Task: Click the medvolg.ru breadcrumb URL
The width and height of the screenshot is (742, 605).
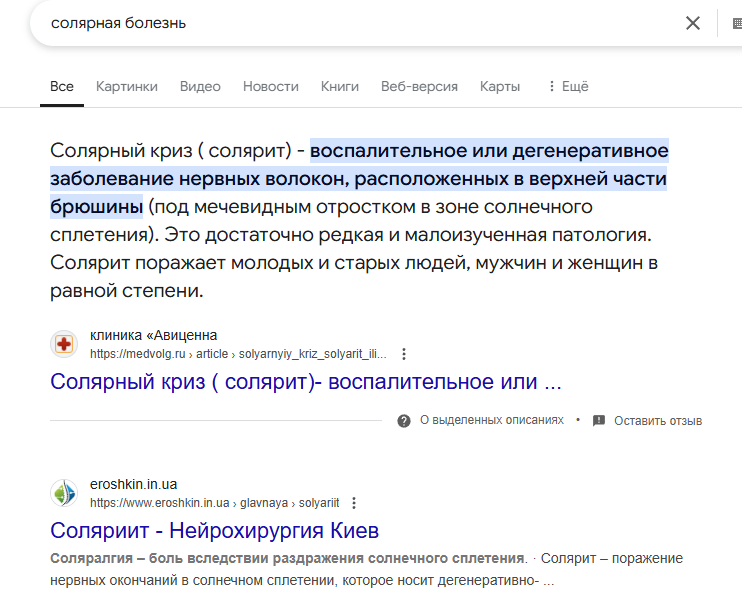Action: point(238,354)
